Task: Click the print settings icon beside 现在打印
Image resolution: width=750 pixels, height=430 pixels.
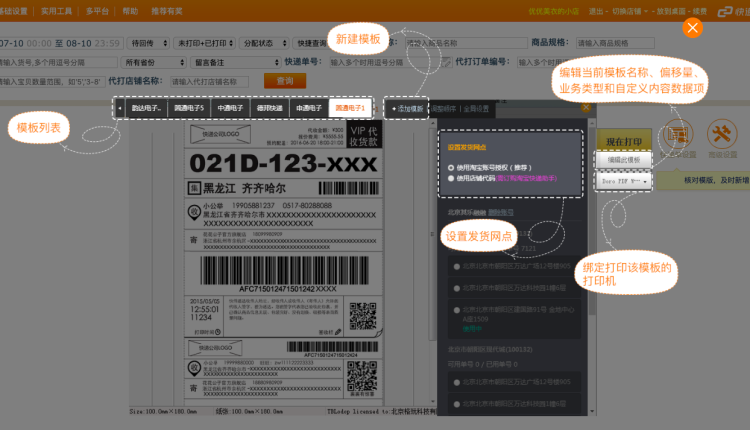Action: 679,136
